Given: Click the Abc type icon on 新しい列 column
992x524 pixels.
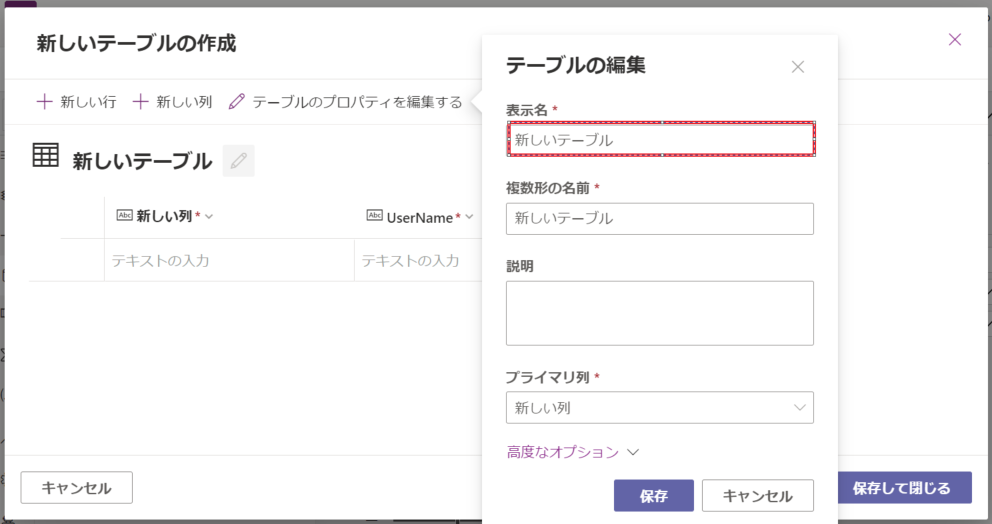Looking at the screenshot, I should click(x=125, y=215).
